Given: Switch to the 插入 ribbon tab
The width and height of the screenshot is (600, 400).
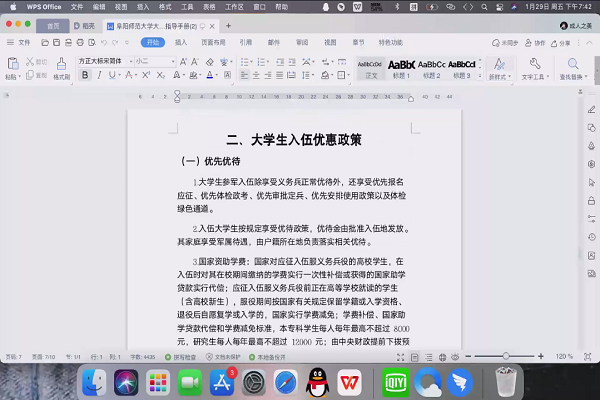Looking at the screenshot, I should 181,43.
